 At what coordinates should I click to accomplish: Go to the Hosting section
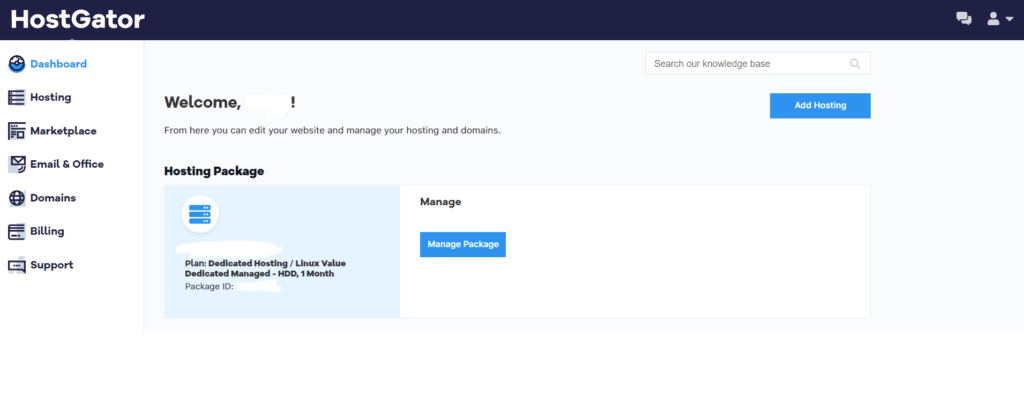click(50, 97)
